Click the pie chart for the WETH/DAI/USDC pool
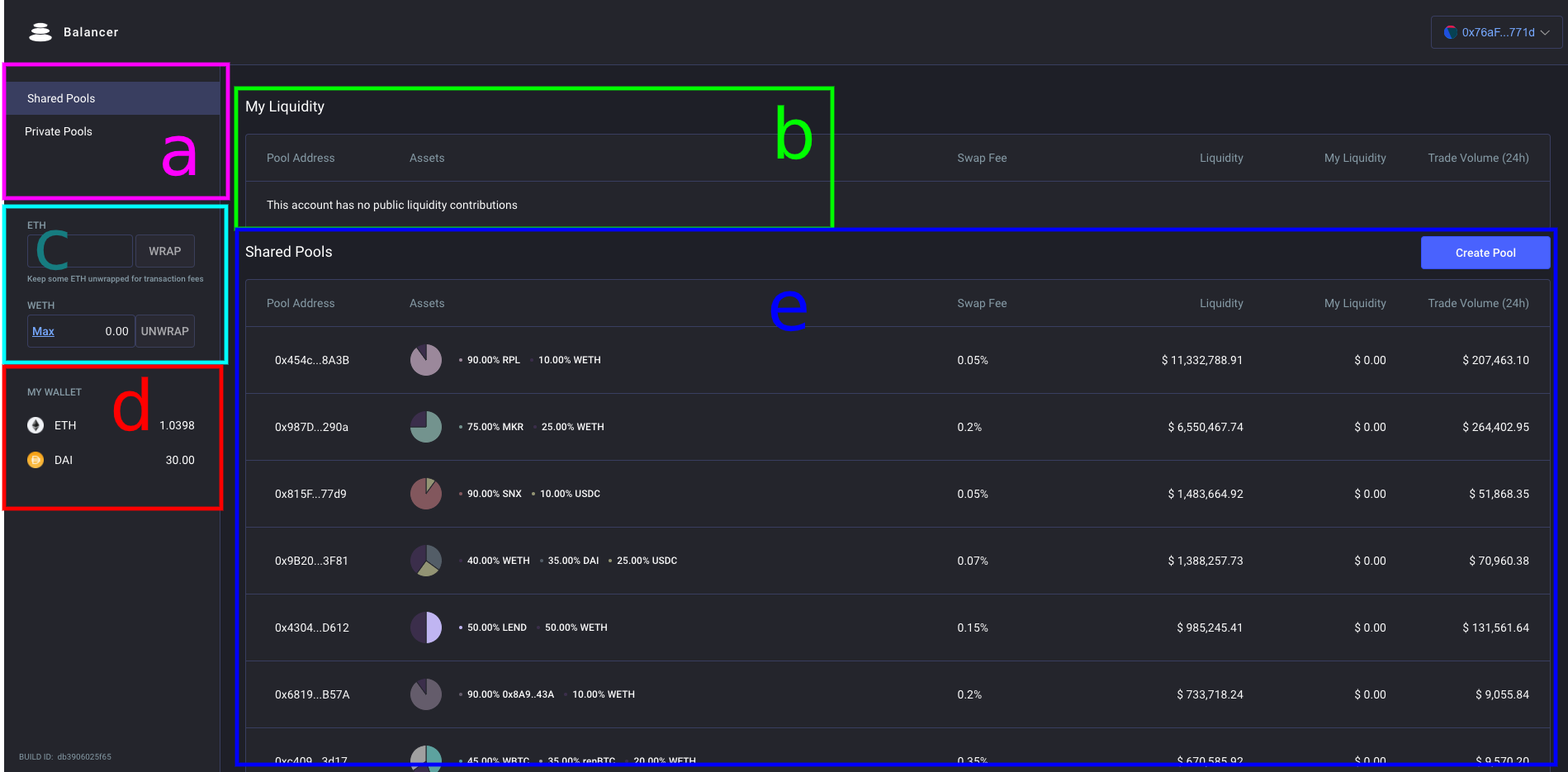1568x772 pixels. (x=425, y=560)
